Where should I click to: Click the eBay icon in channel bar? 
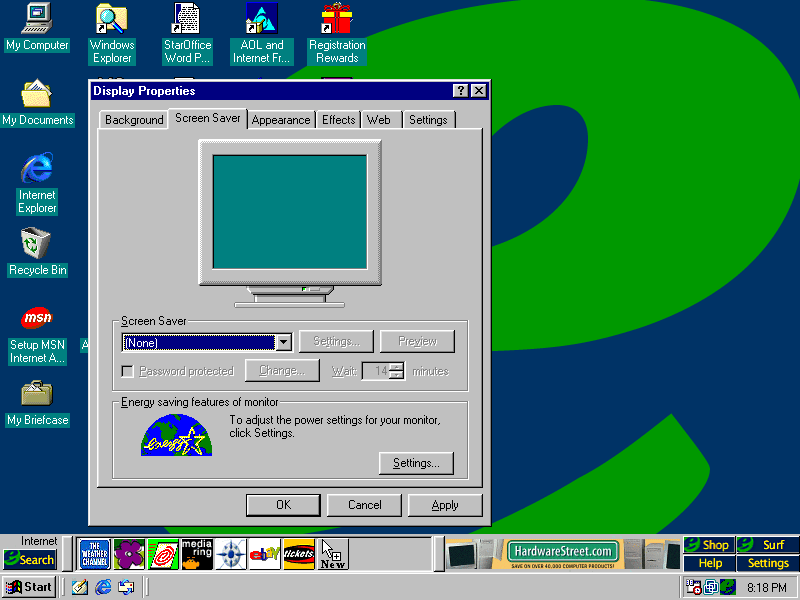(264, 554)
